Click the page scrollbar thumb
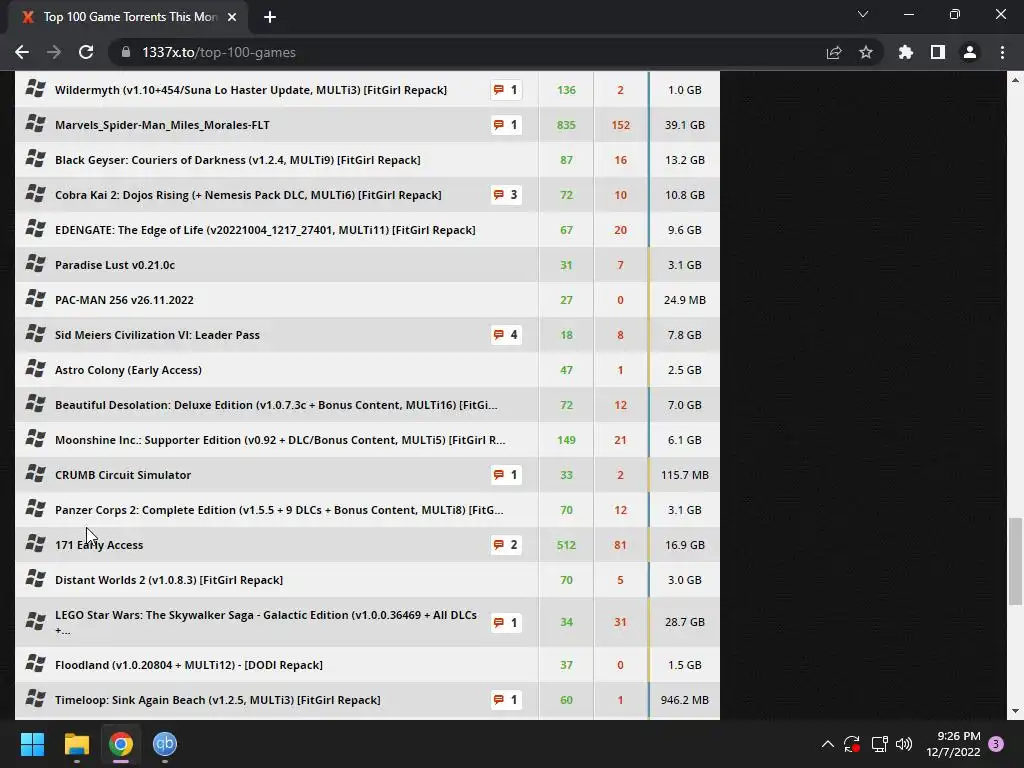 [x=1015, y=562]
